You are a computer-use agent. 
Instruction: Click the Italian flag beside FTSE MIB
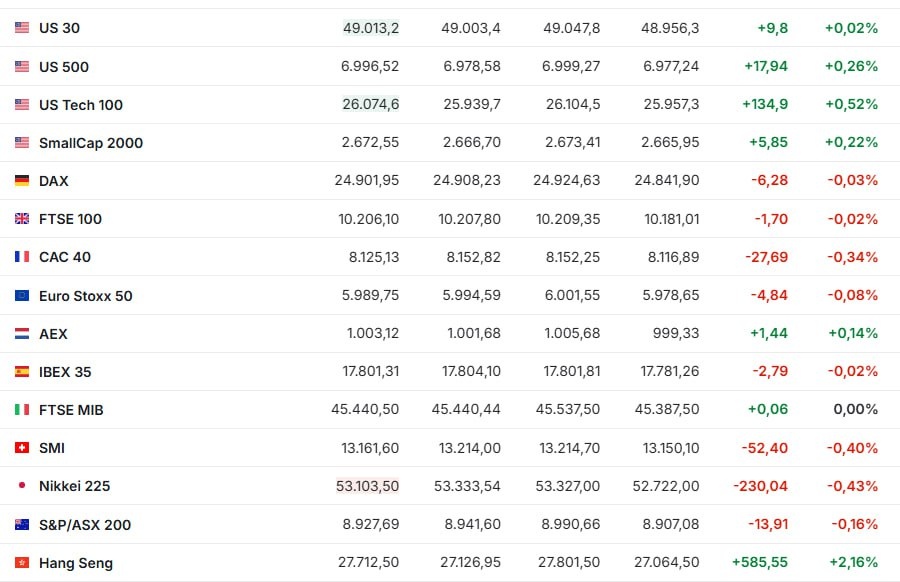[x=22, y=410]
